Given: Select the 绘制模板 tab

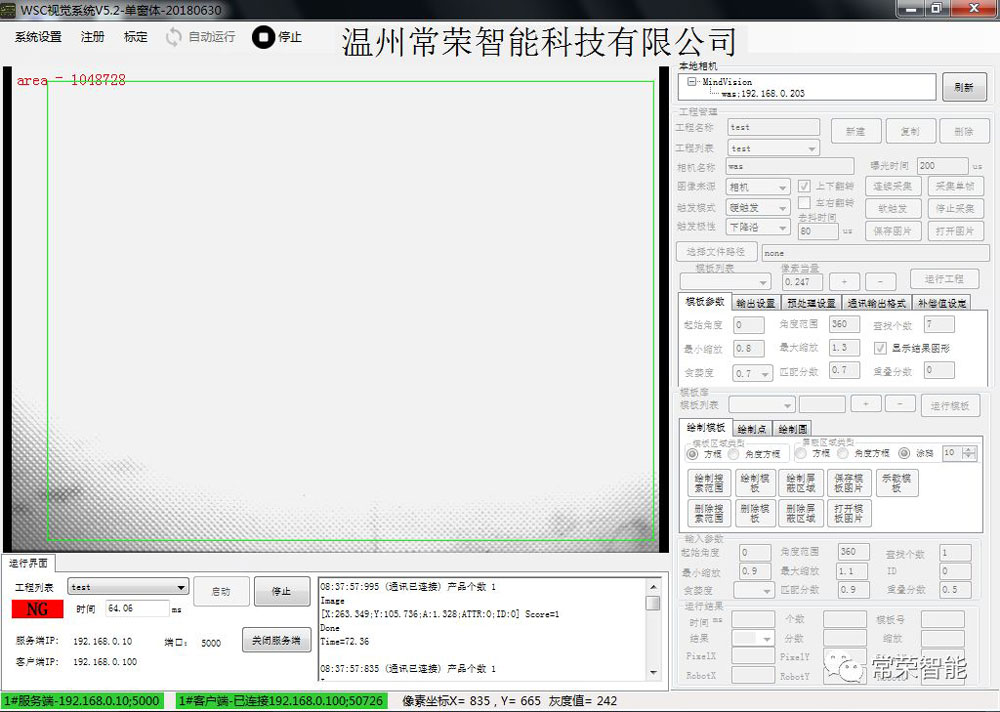Looking at the screenshot, I should tap(705, 427).
